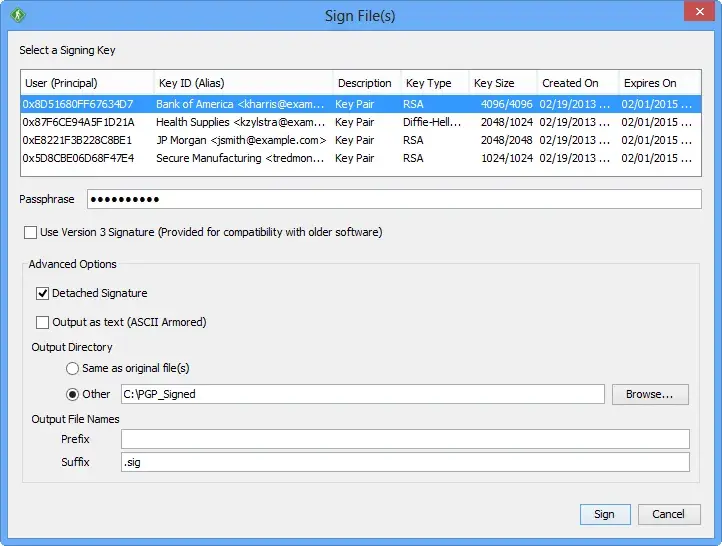Sort by Key ID (Alias) column header

click(243, 83)
